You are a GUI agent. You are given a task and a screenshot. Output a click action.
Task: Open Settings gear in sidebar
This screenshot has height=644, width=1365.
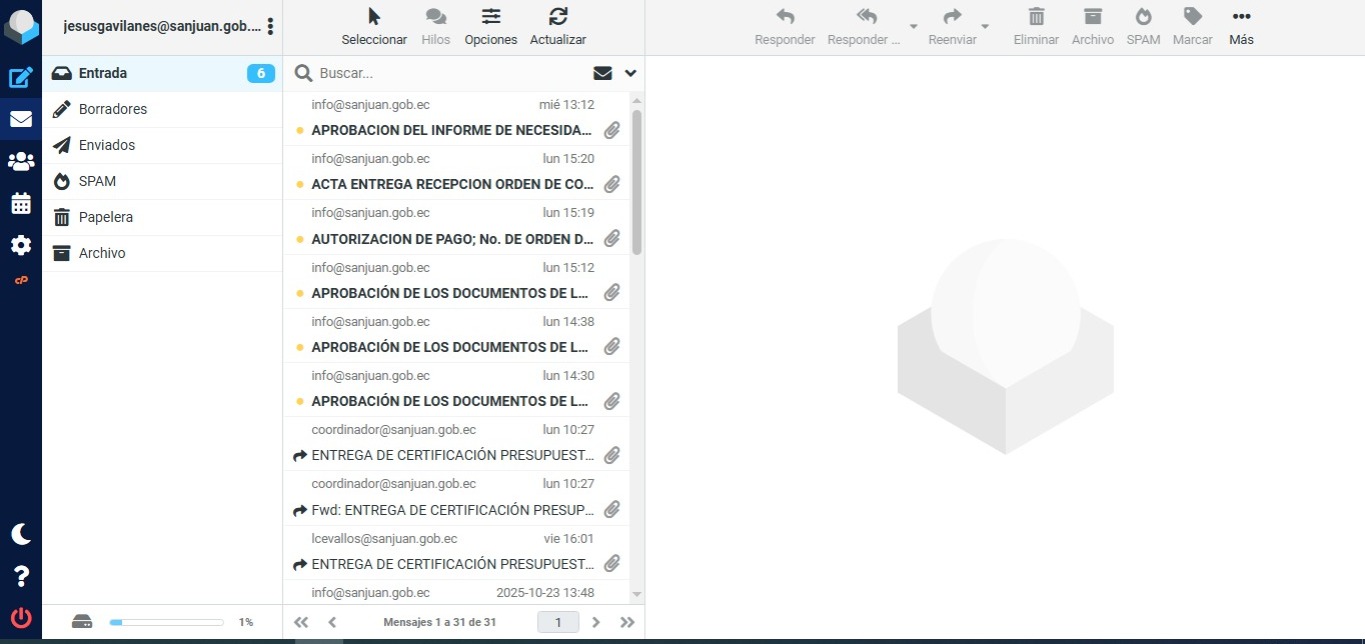pos(20,245)
